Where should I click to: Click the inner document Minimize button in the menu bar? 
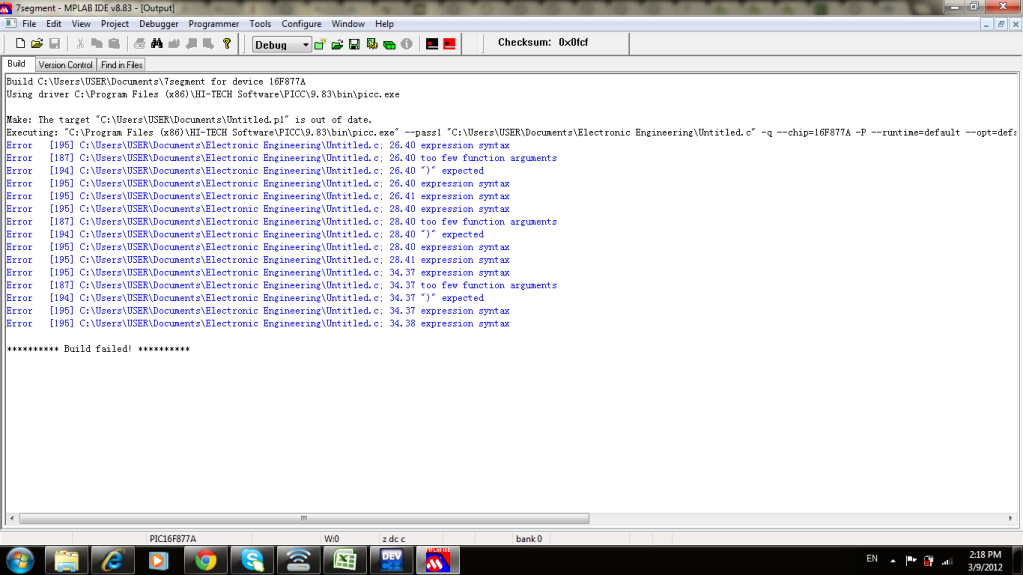[x=986, y=24]
